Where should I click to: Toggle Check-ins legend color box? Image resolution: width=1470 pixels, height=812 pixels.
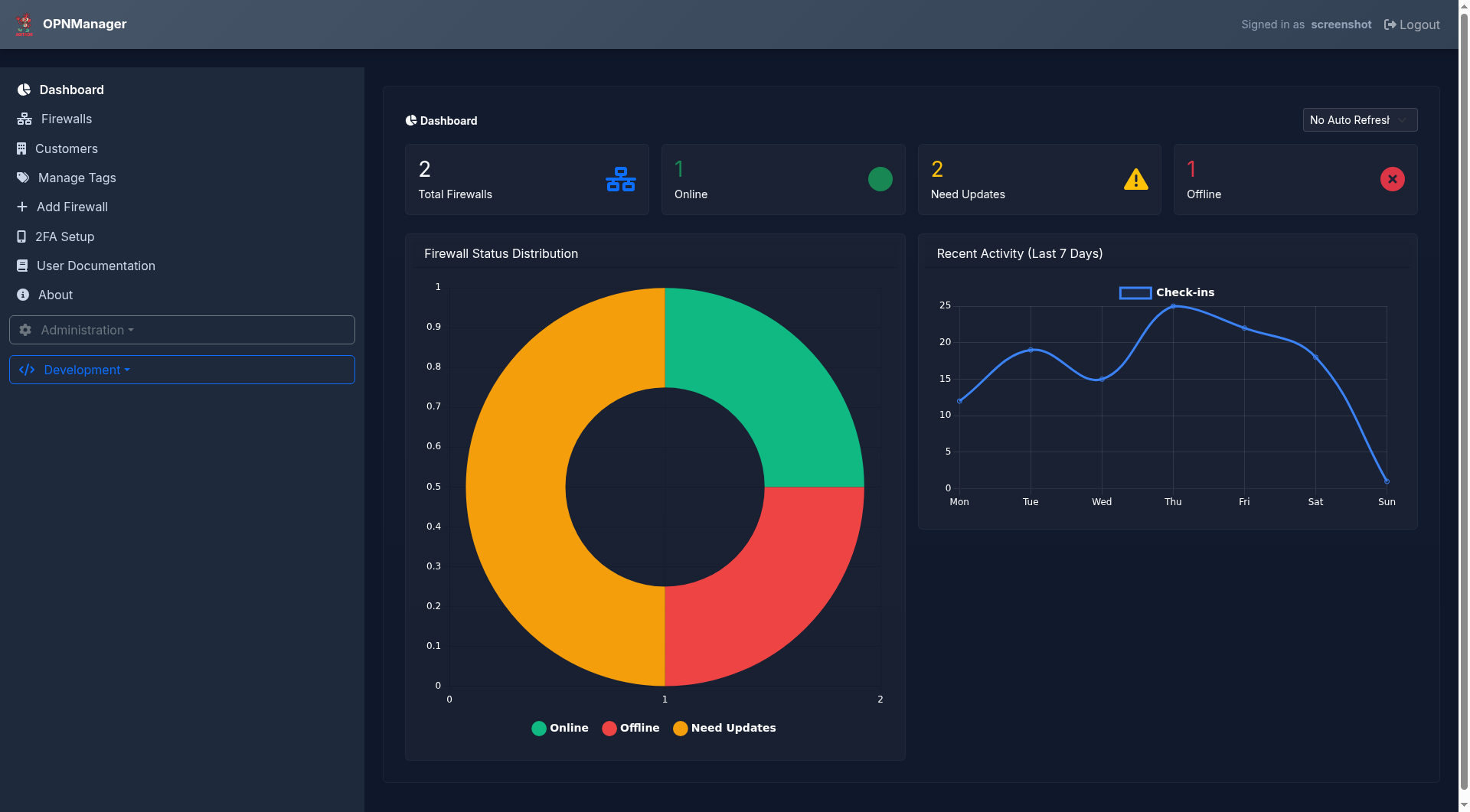(x=1135, y=292)
